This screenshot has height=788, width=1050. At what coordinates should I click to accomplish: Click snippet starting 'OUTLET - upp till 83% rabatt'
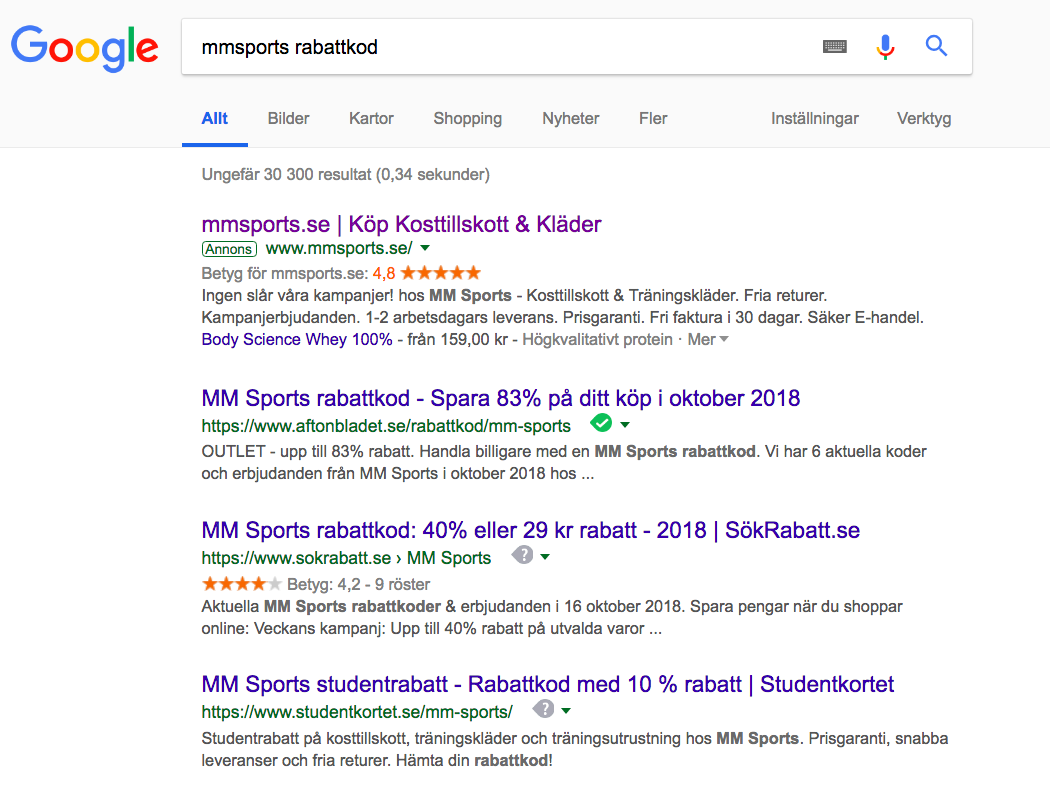pyautogui.click(x=564, y=463)
